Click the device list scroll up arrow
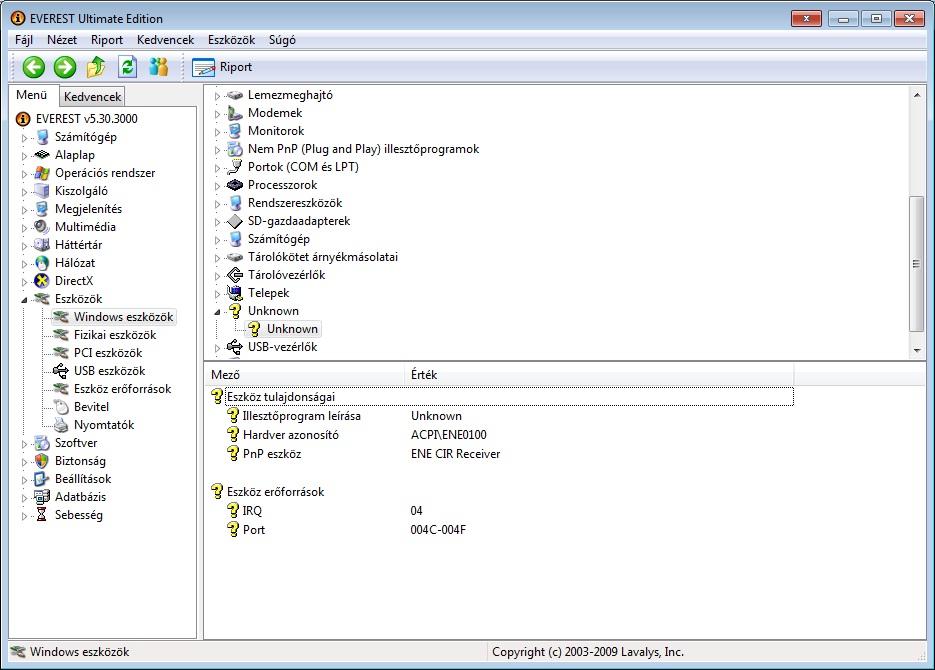The width and height of the screenshot is (935, 670). point(917,95)
